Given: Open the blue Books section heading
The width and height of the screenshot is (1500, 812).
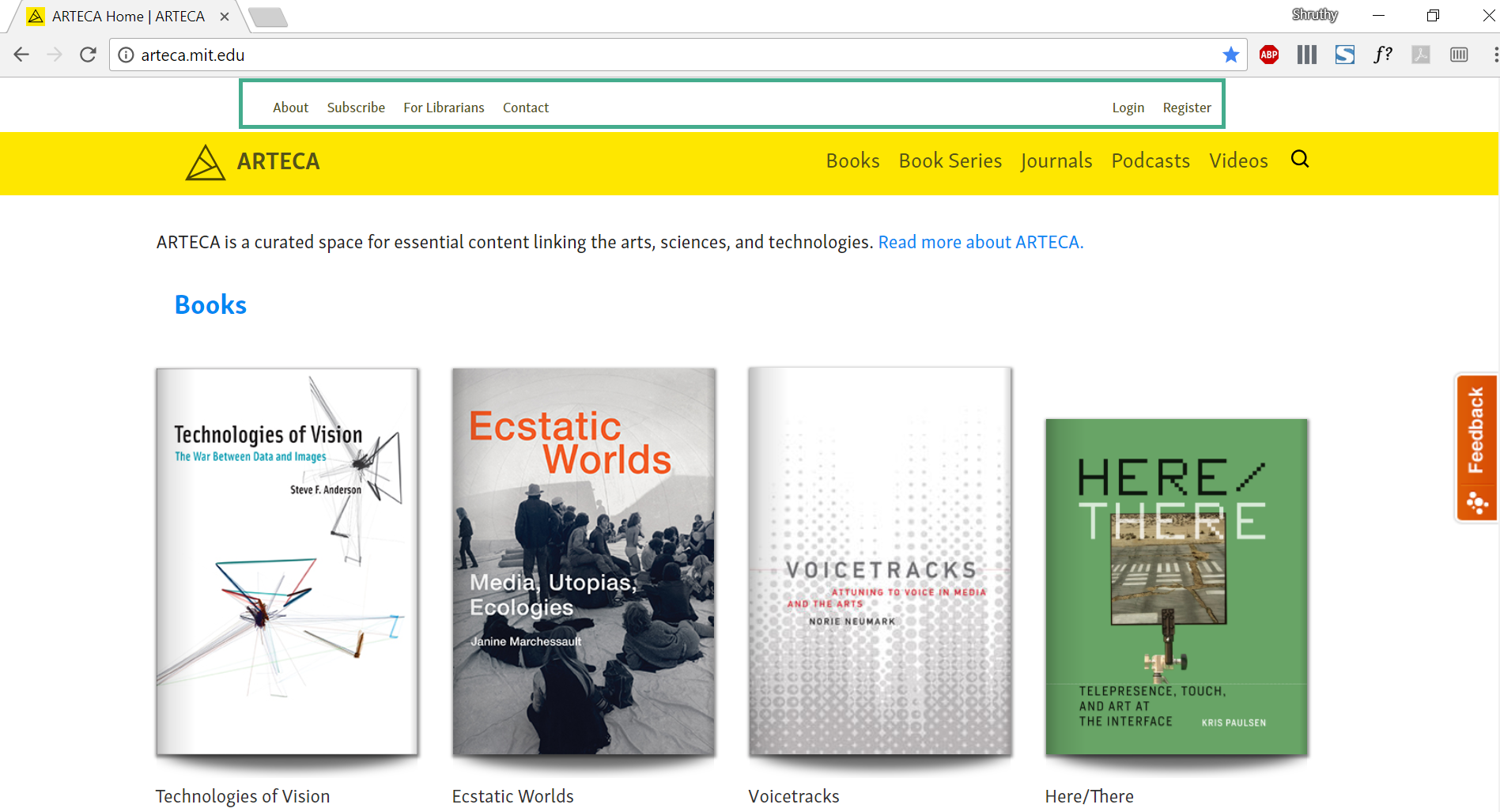Looking at the screenshot, I should pos(210,304).
